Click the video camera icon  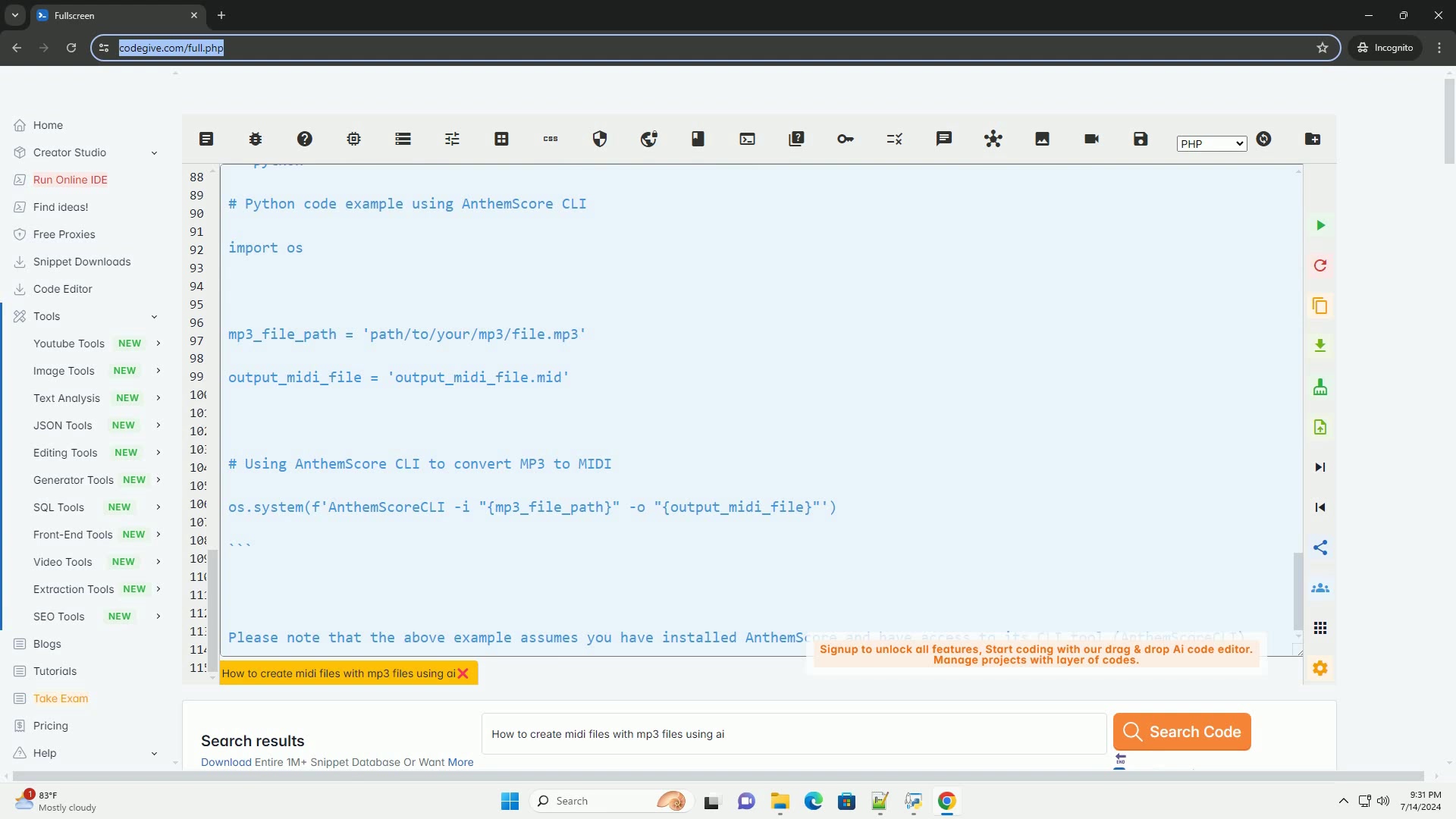1092,139
